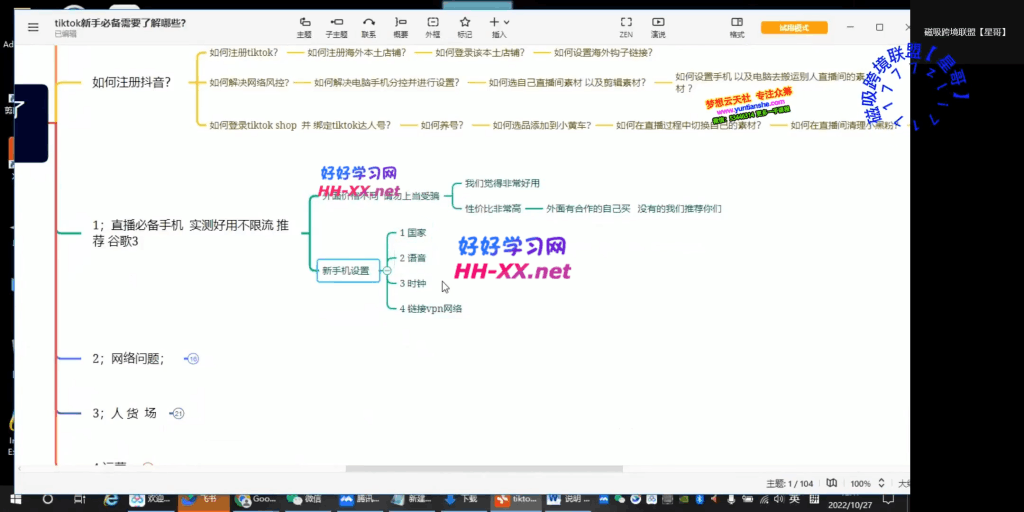Select the 如何注册抖音？ topic
This screenshot has height=512, width=1024.
(131, 82)
